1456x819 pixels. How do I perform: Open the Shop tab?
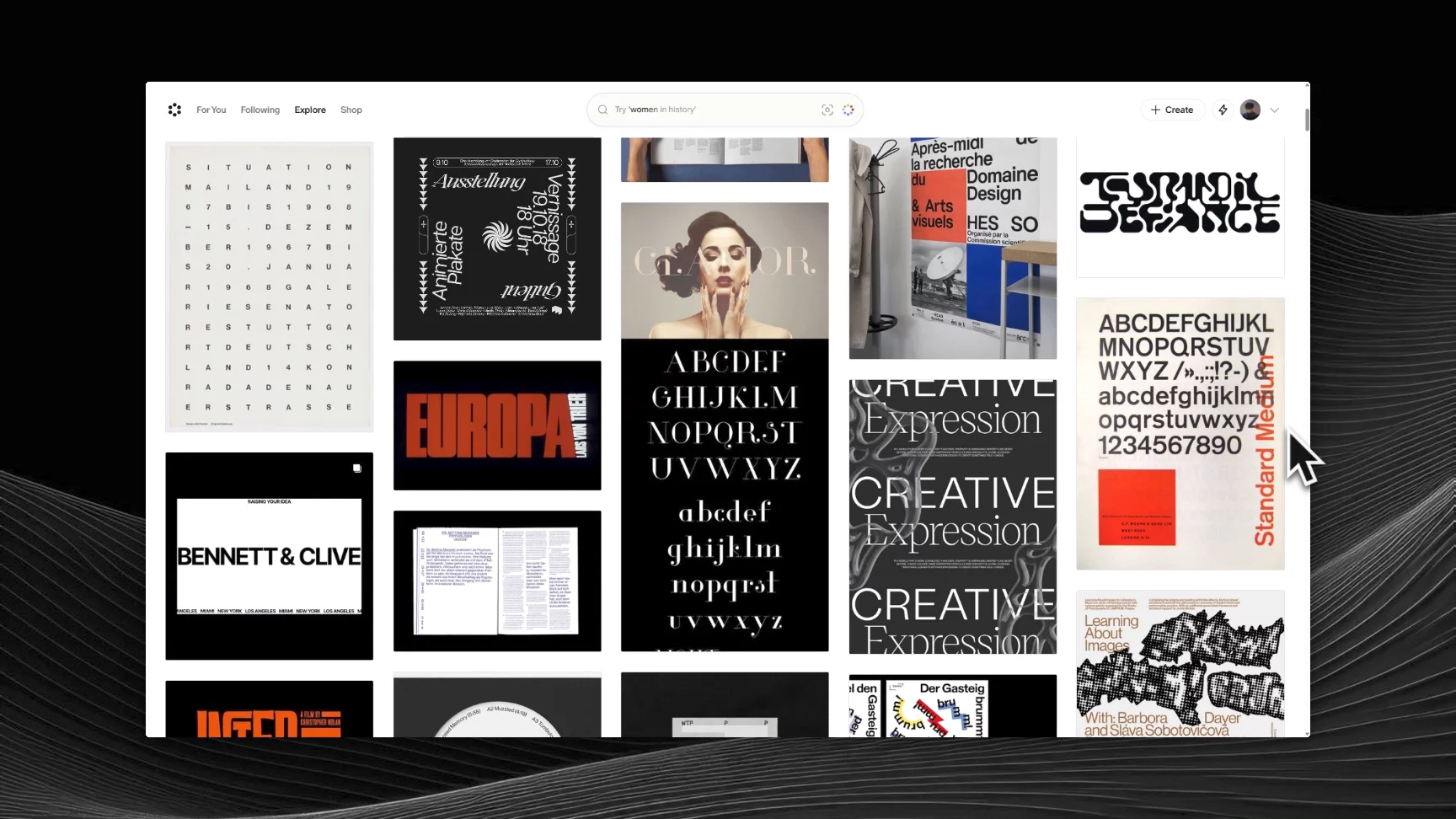351,110
